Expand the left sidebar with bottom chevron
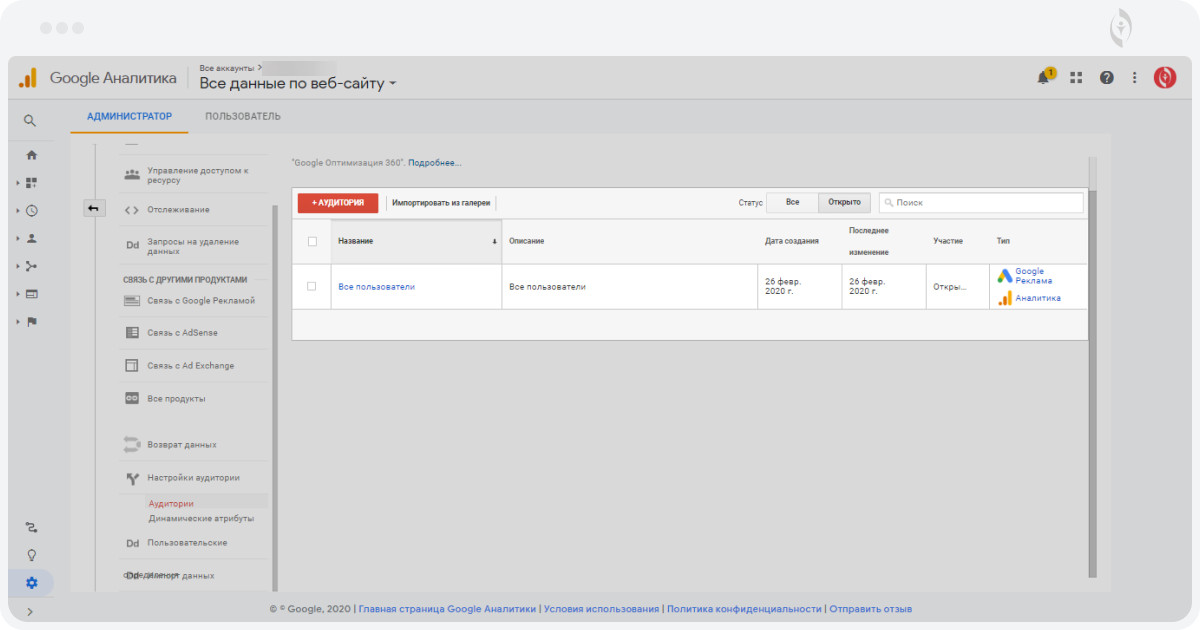This screenshot has height=630, width=1200. pos(30,611)
